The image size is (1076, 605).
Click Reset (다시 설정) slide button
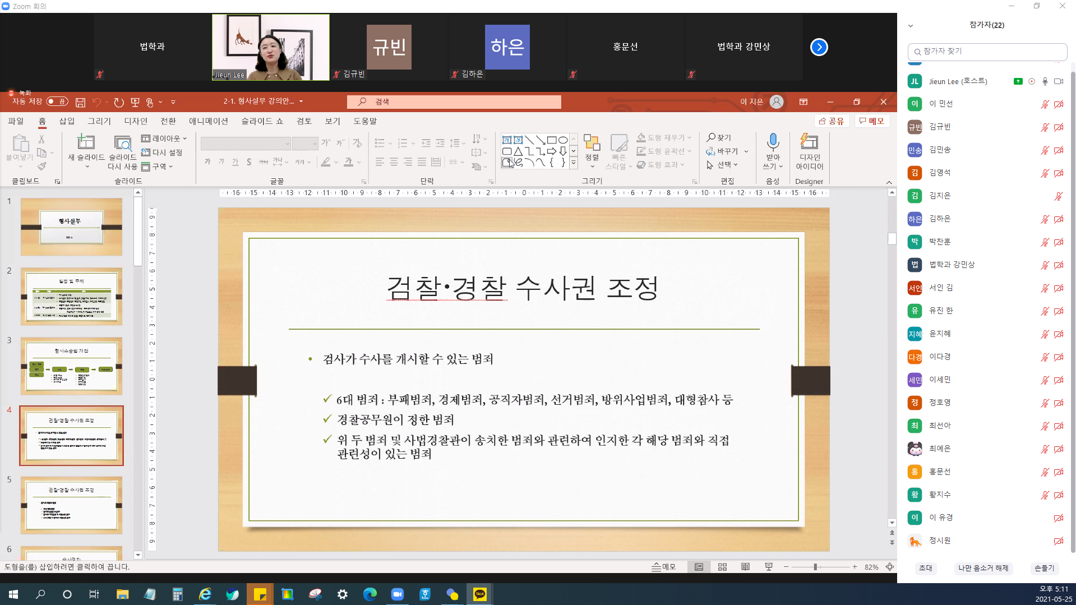[x=162, y=152]
